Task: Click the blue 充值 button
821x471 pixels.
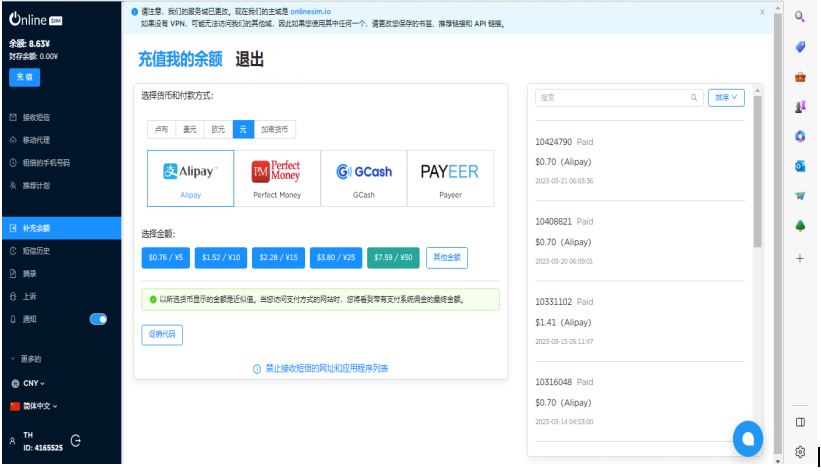Action: (25, 77)
